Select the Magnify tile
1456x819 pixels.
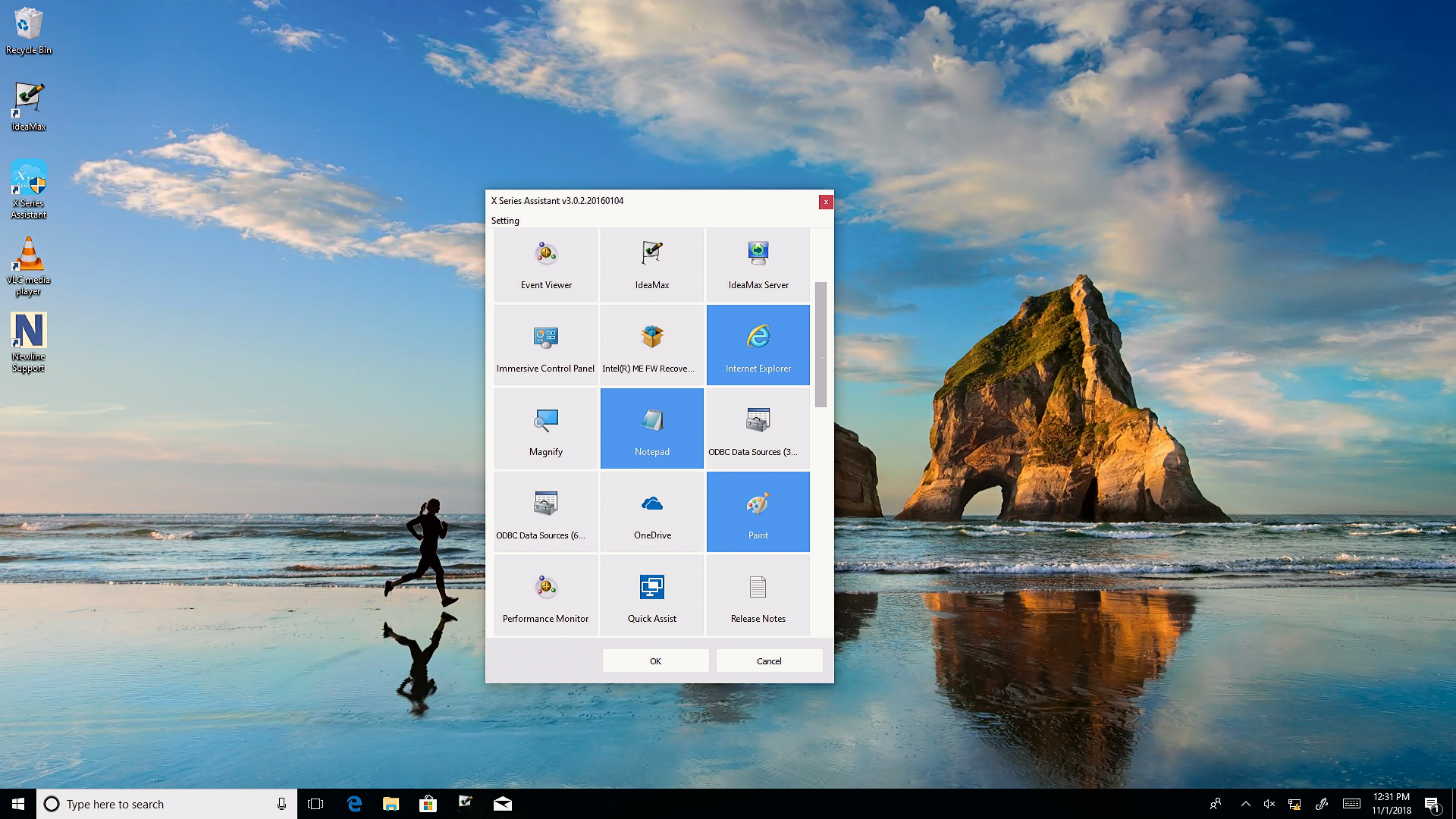coord(546,429)
